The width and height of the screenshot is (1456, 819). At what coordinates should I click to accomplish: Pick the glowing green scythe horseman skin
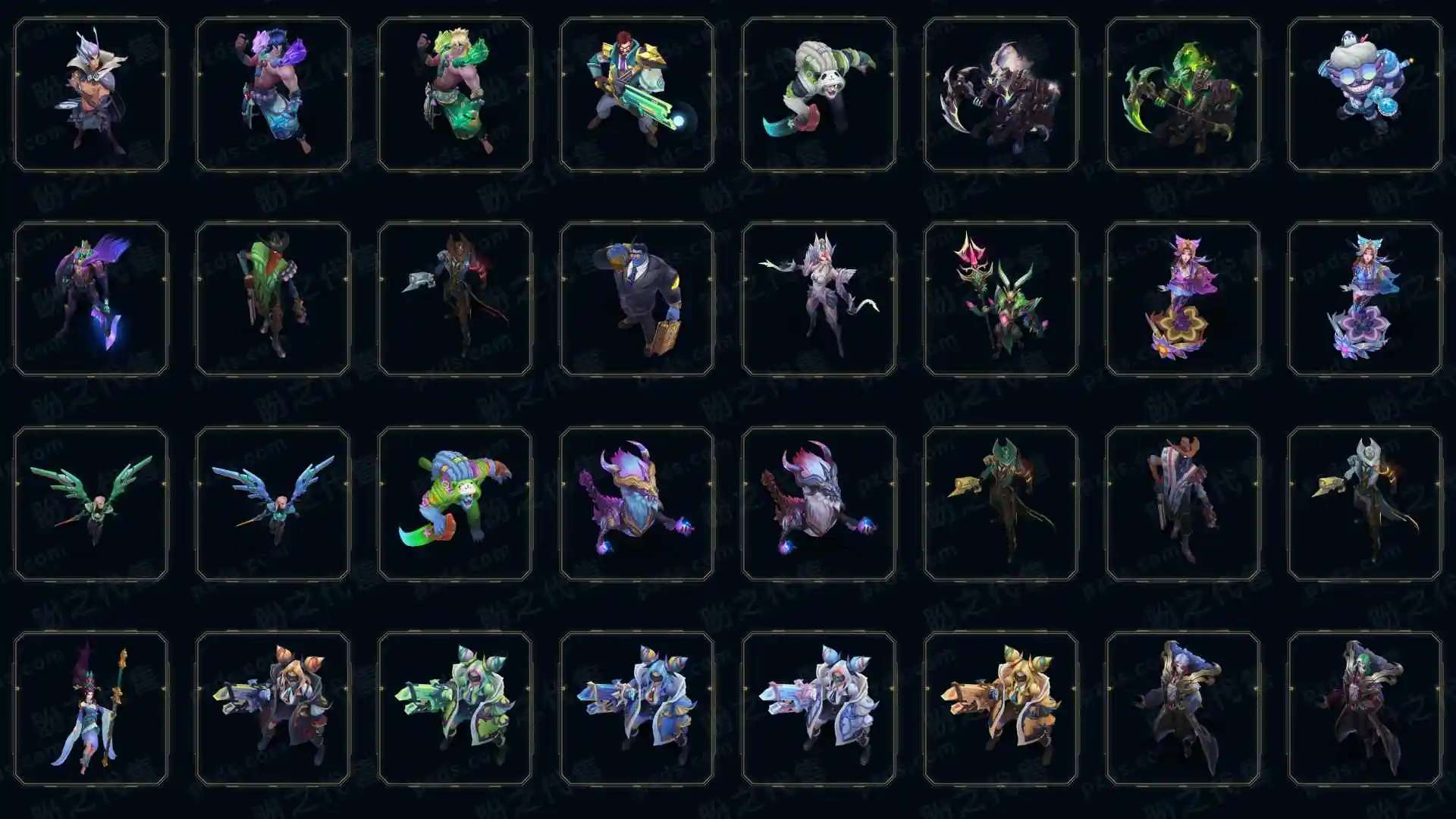click(x=1183, y=94)
